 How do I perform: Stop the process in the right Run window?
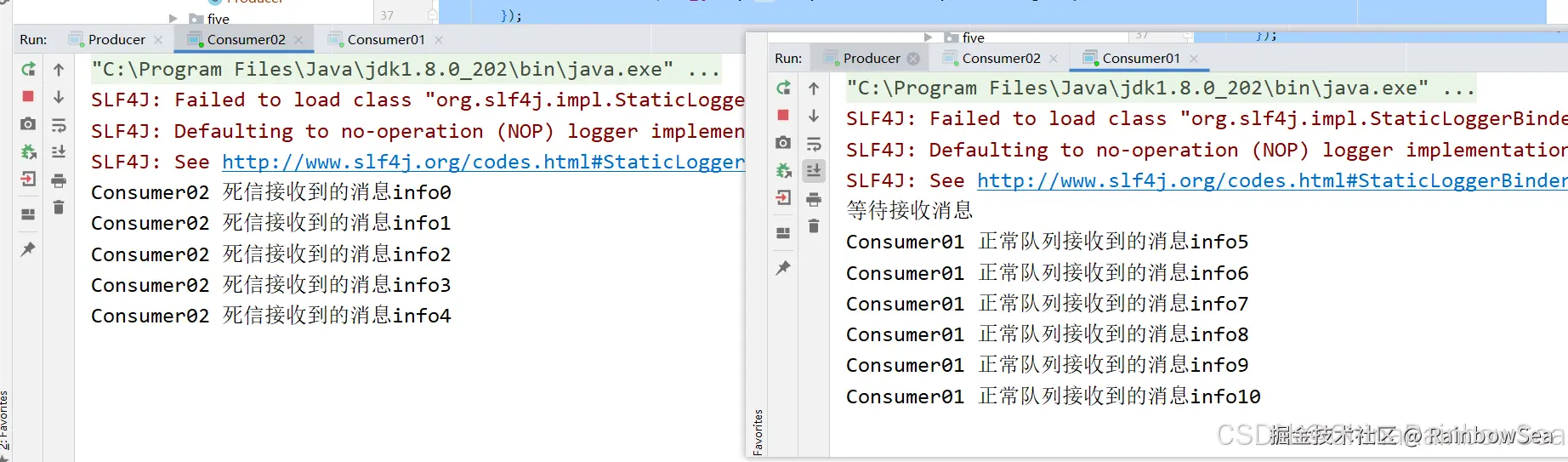783,115
